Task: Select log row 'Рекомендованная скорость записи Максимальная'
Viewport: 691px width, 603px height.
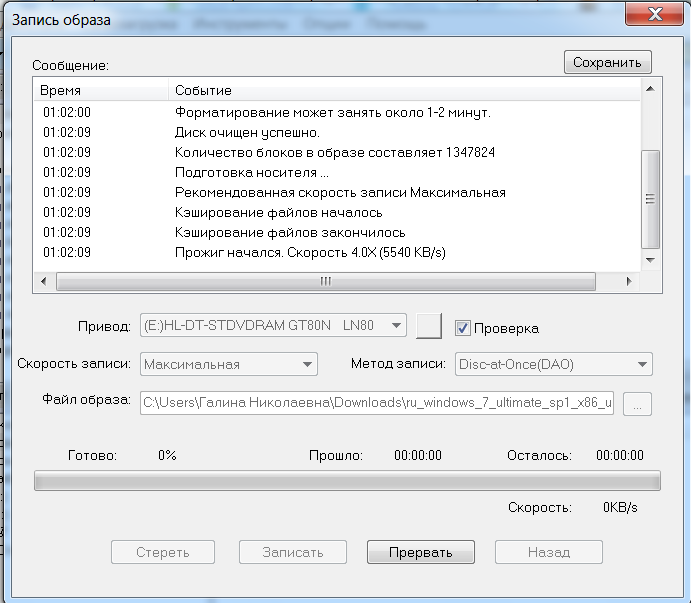Action: [337, 192]
